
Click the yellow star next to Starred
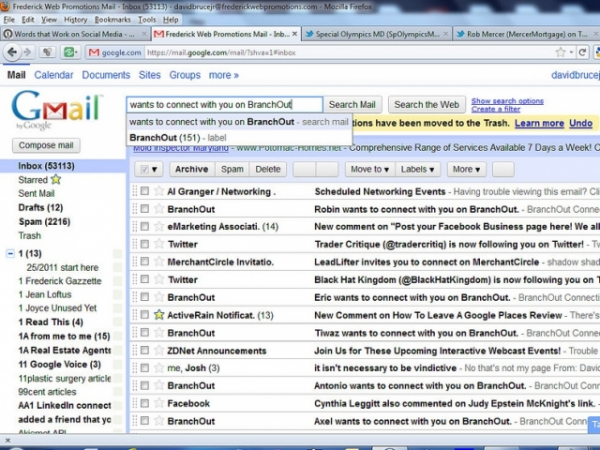[56, 179]
